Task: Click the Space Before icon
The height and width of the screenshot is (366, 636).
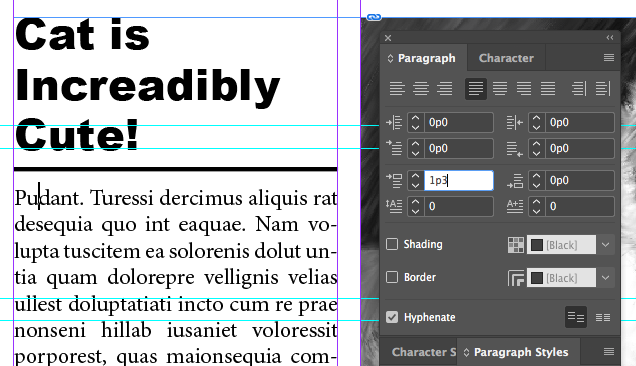Action: point(394,181)
